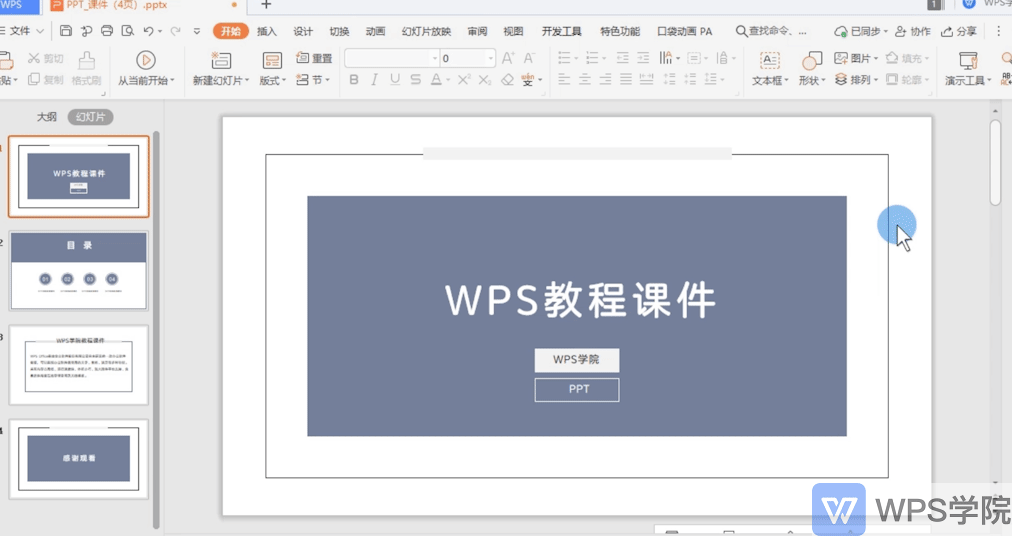The image size is (1012, 536).
Task: Open the font size dropdown
Action: point(491,58)
